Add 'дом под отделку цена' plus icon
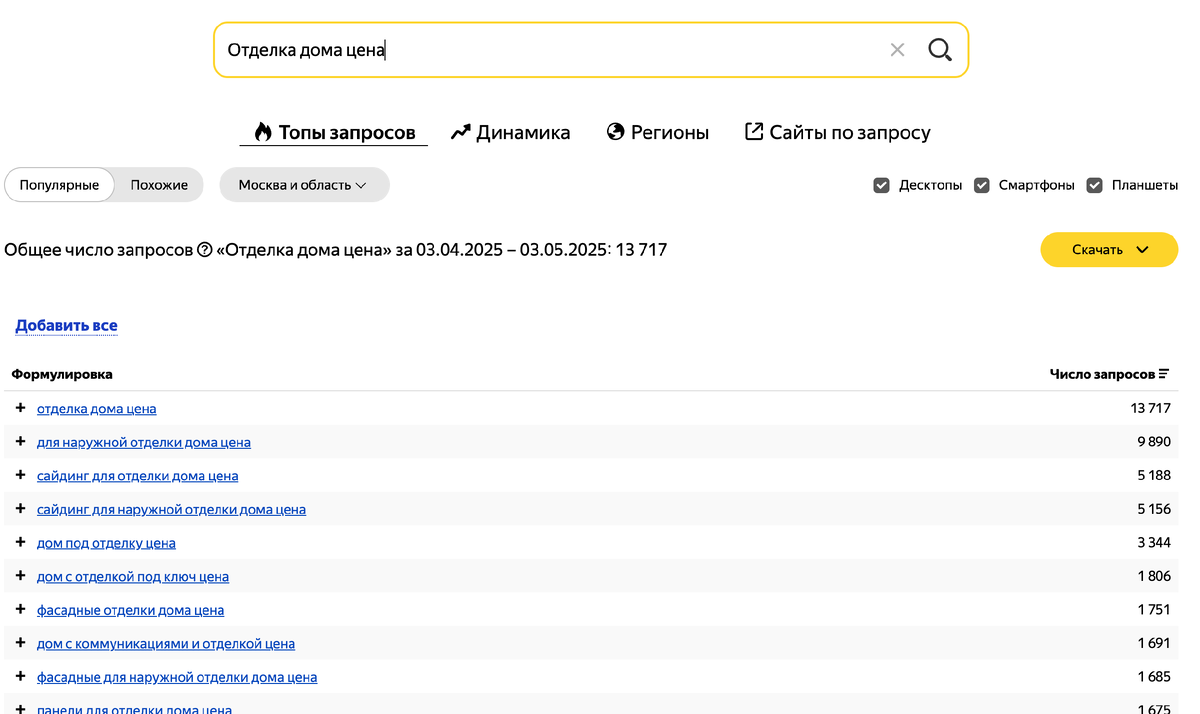Viewport: 1200px width, 714px height. tap(20, 542)
